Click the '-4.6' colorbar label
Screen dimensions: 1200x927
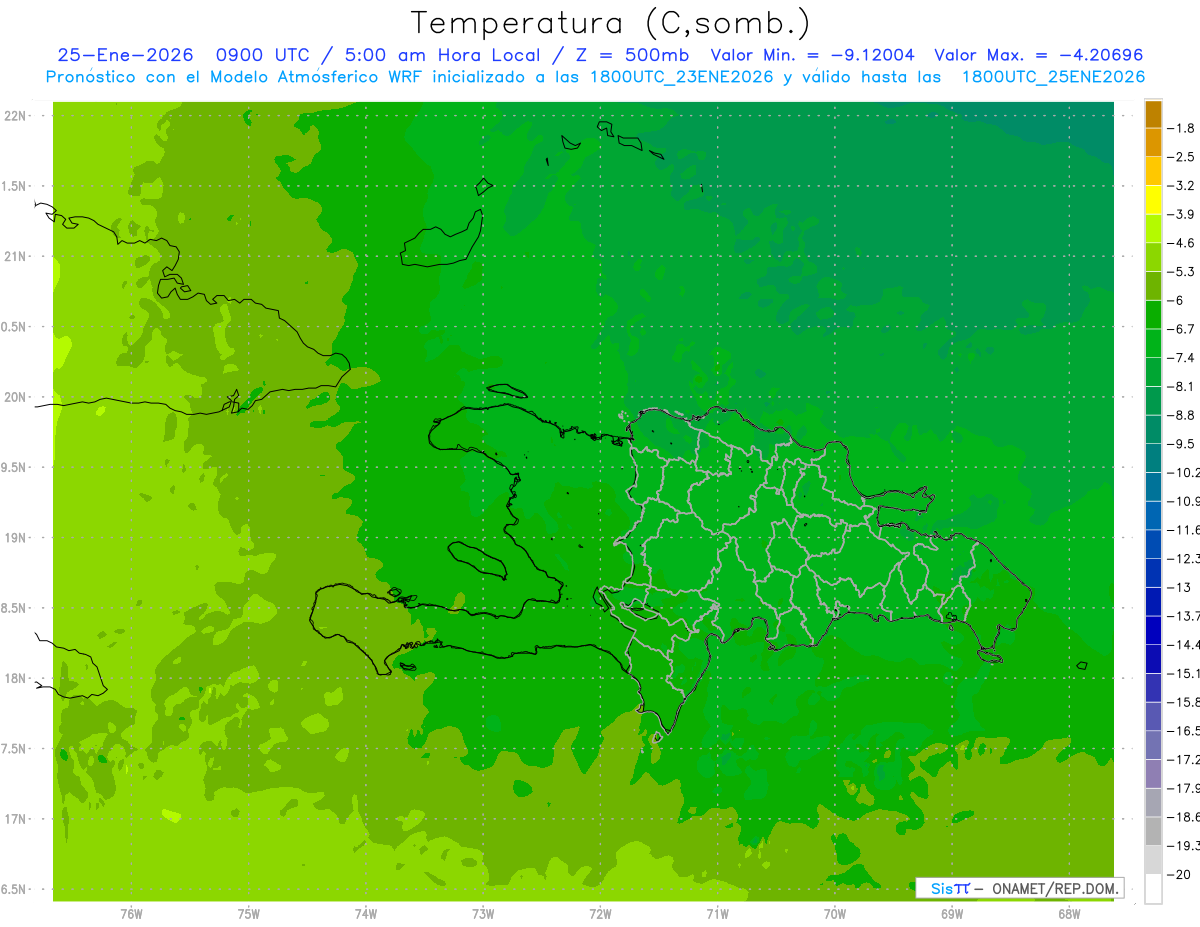(x=1181, y=243)
